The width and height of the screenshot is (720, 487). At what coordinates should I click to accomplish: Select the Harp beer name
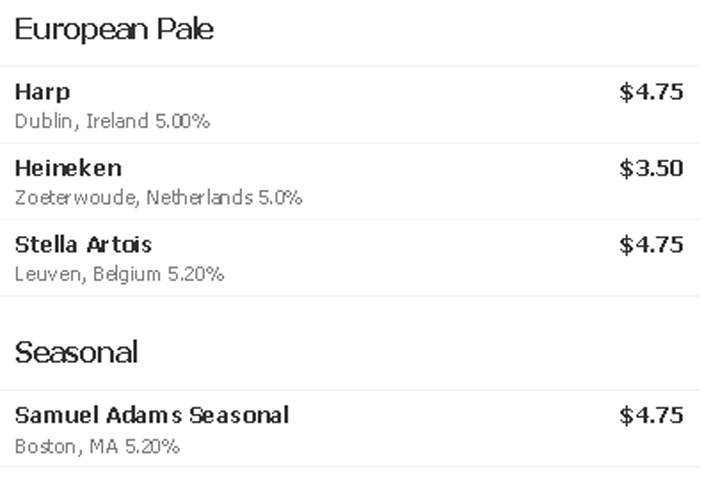42,92
